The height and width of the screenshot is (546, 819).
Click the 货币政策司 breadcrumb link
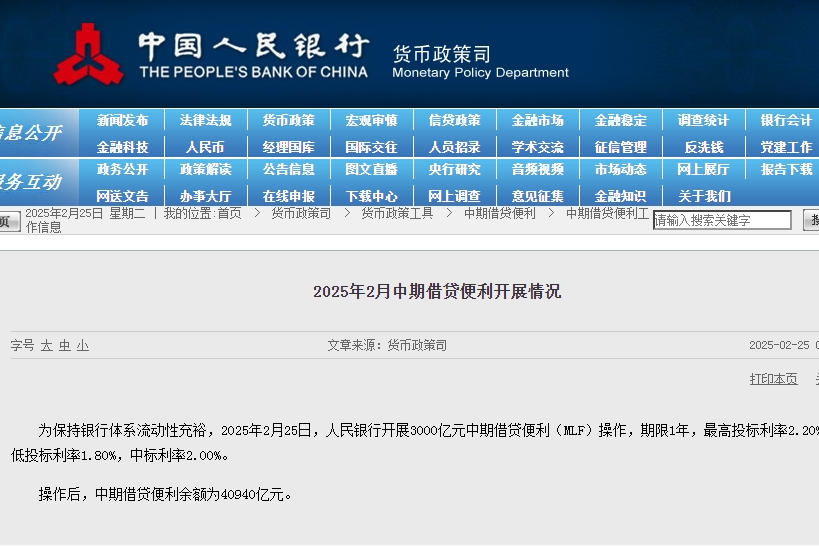(301, 213)
